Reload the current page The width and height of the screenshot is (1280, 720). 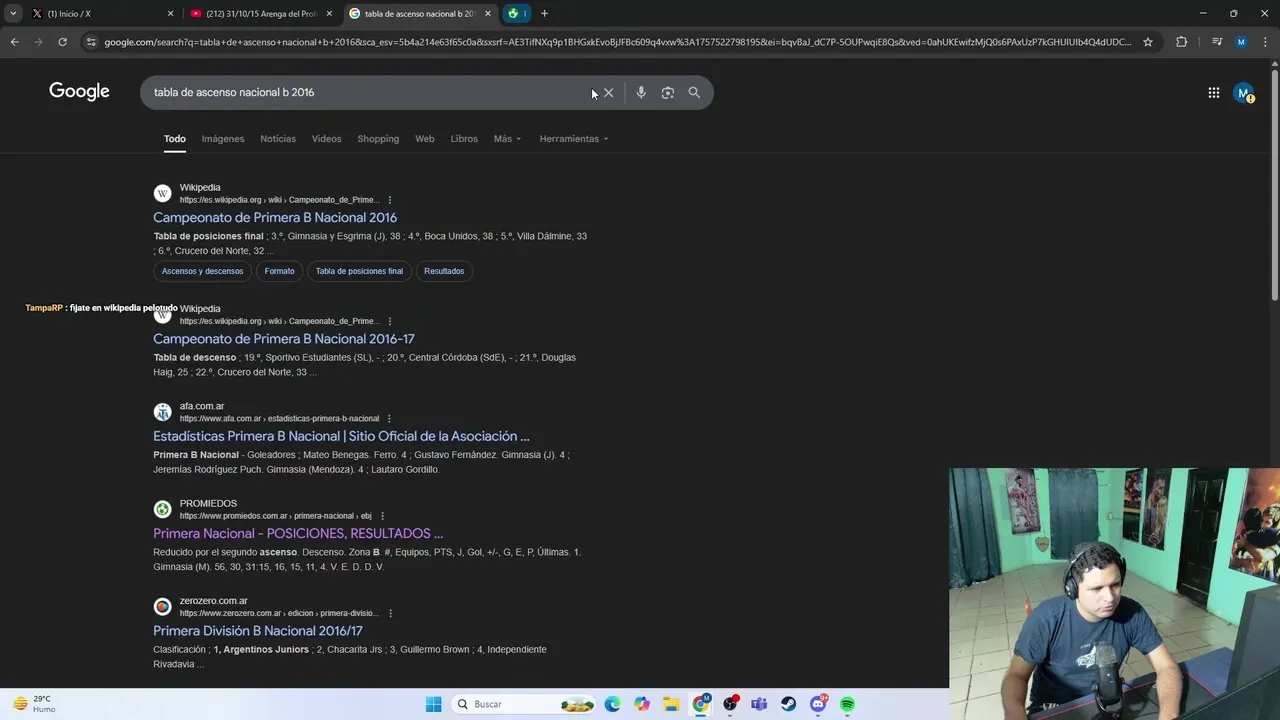coord(62,42)
